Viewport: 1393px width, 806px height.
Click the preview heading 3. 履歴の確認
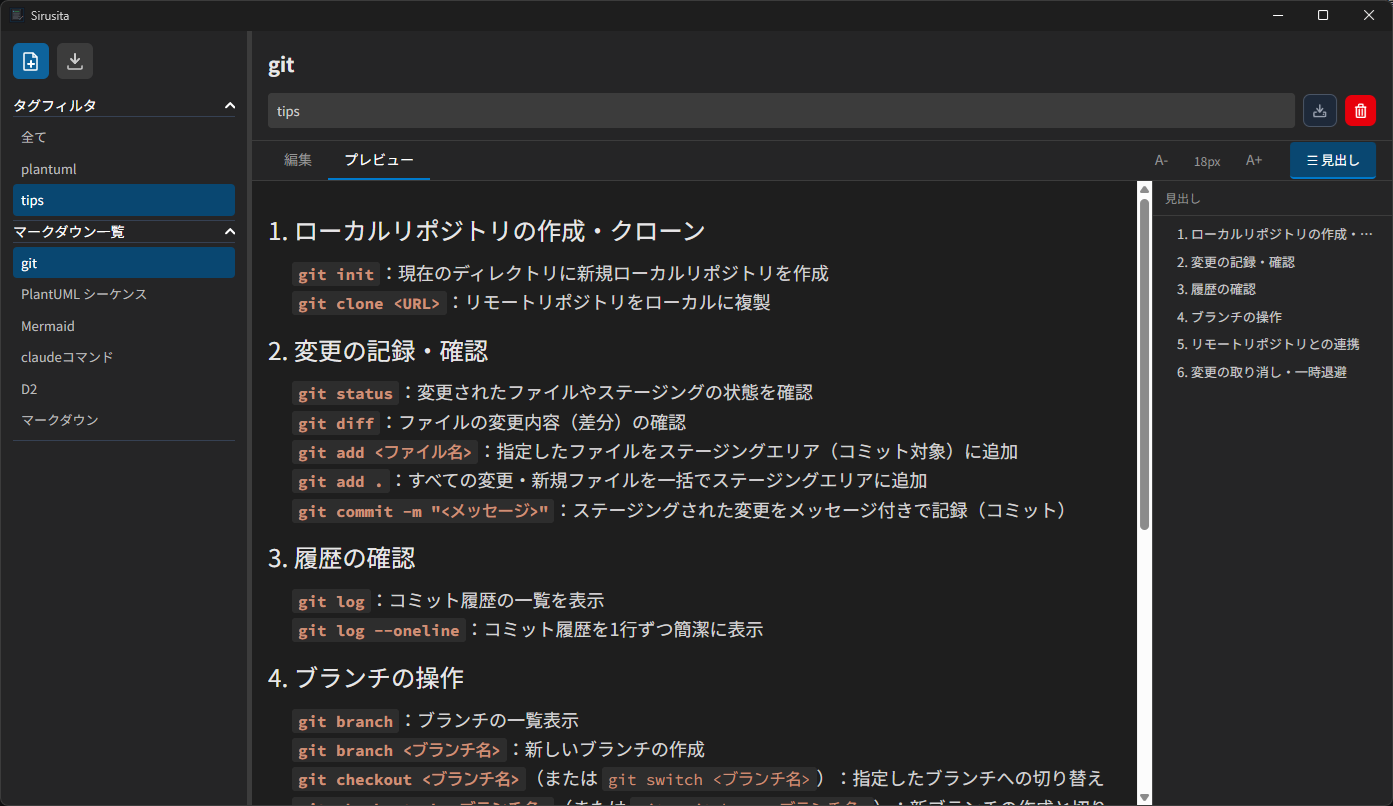pos(342,558)
